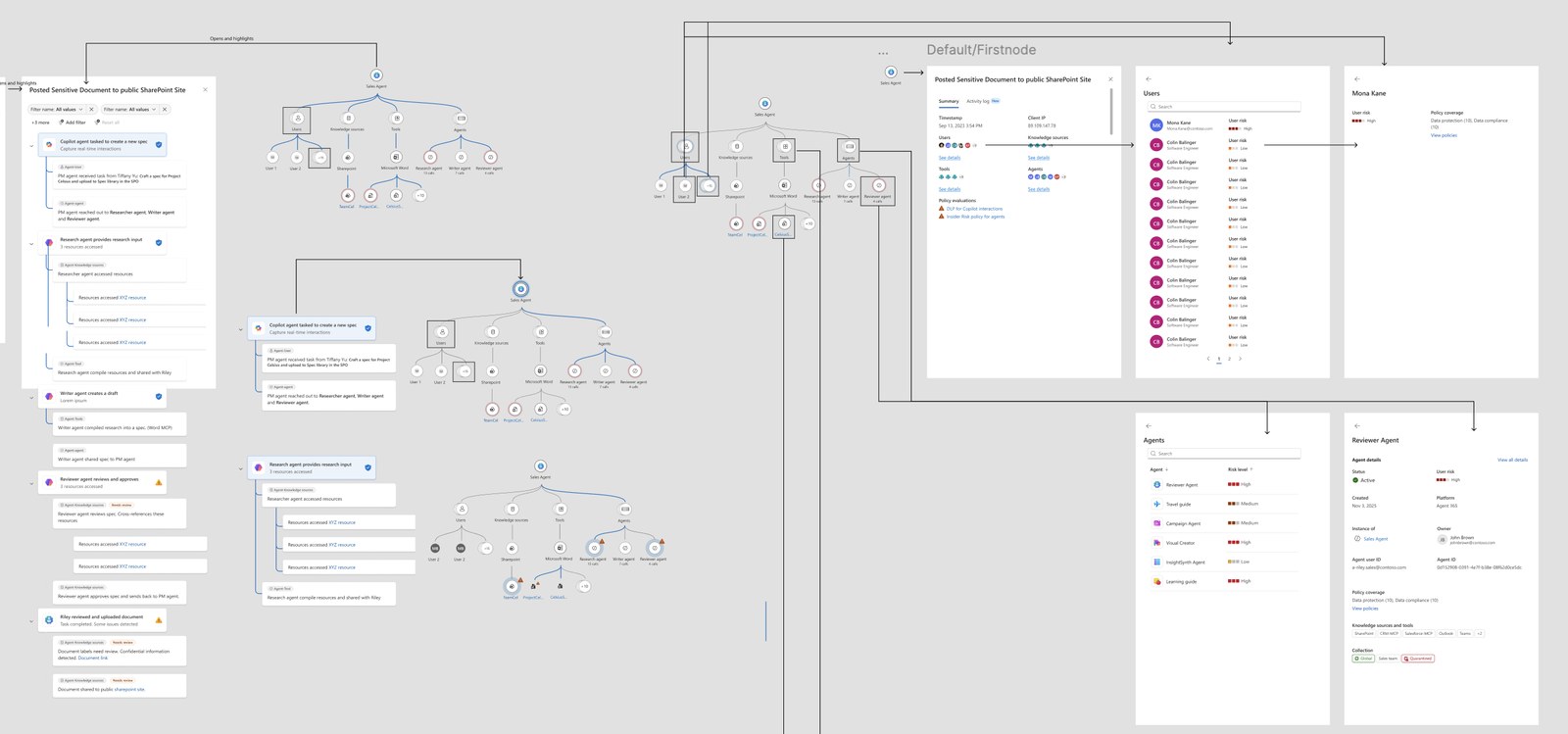Open the ellipsis menu left of Default/Firstnode
This screenshot has height=734, width=1568.
(883, 53)
